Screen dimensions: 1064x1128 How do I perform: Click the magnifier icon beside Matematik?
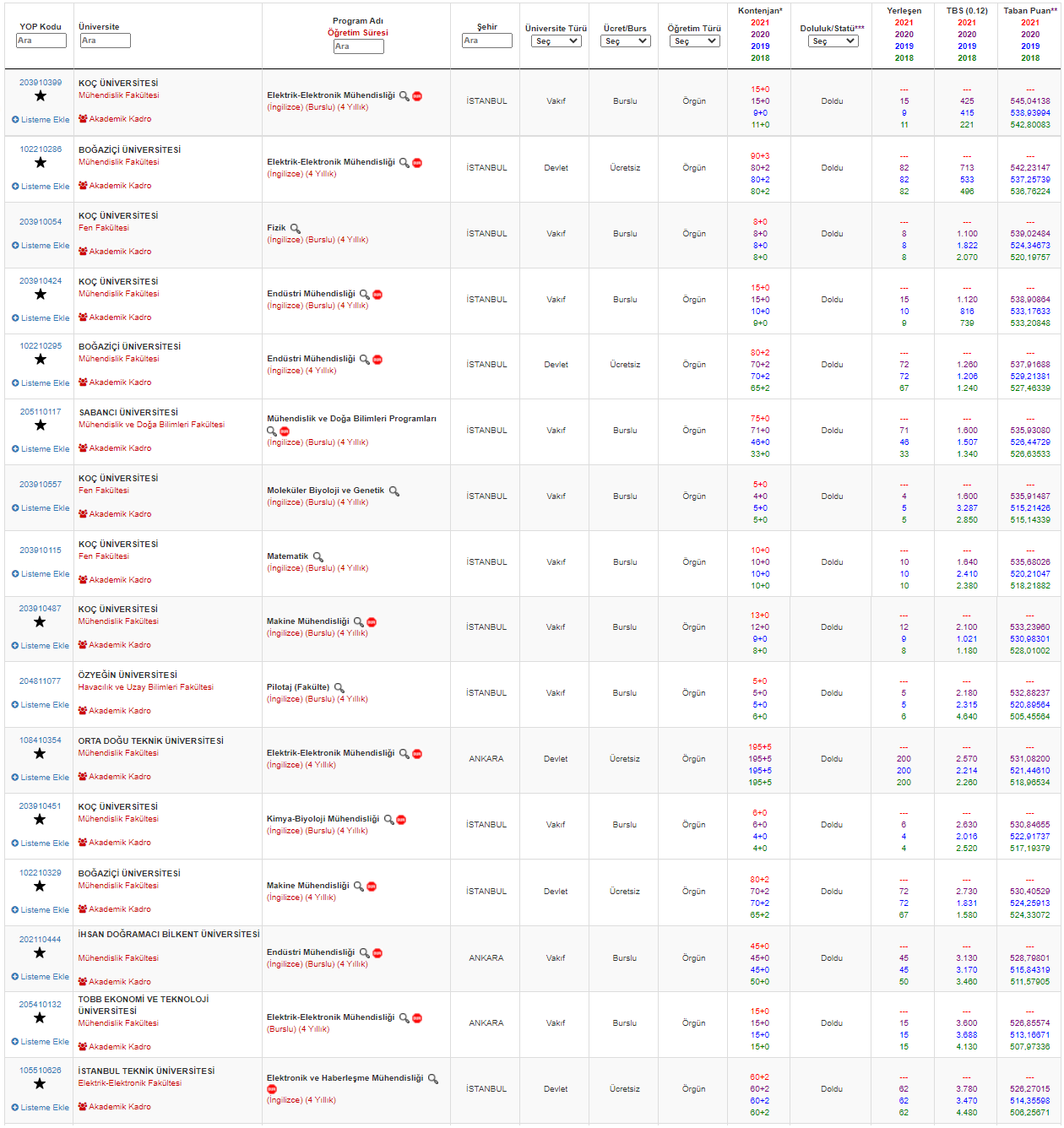coord(318,557)
